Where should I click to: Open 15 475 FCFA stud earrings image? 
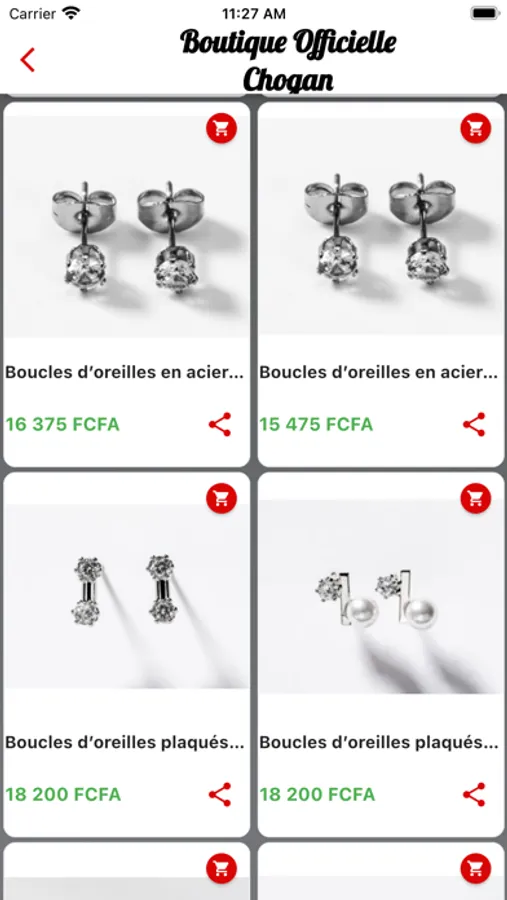pos(381,226)
